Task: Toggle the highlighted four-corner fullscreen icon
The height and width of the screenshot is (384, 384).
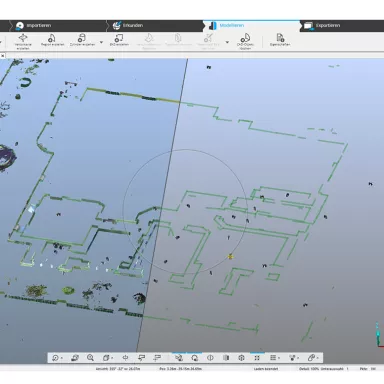Action: click(257, 358)
